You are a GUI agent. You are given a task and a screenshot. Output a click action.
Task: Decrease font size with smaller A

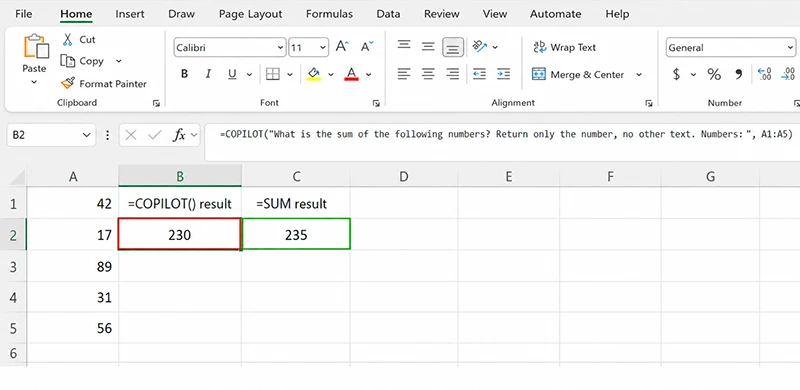367,47
